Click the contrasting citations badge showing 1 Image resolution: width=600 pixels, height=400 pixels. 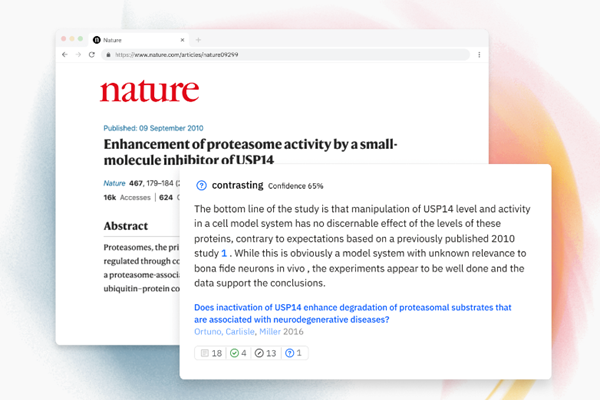294,353
